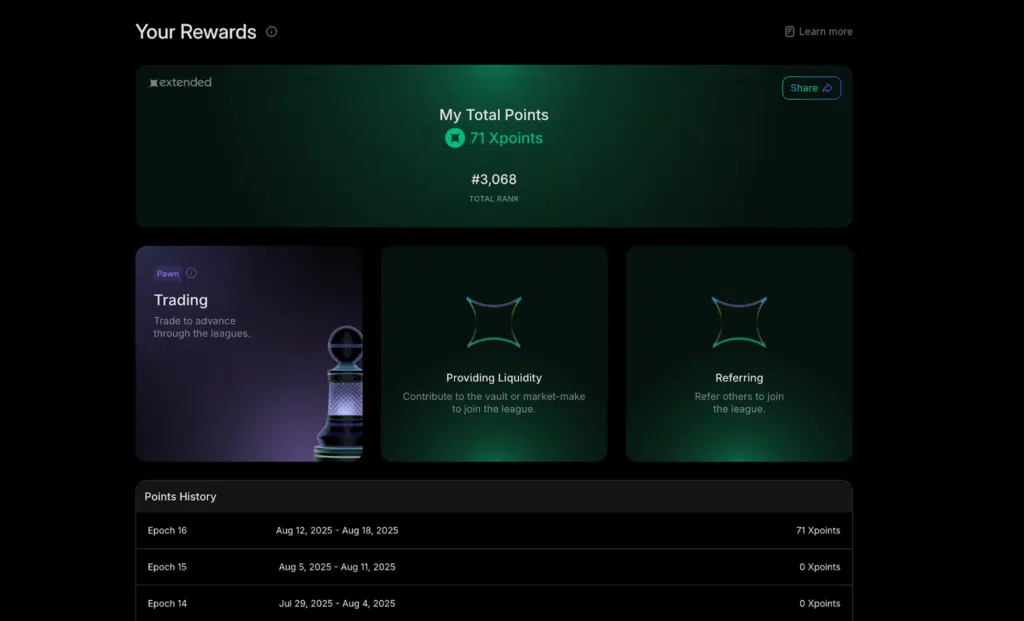Select the Epoch 14 history row
This screenshot has width=1024, height=621.
(494, 604)
